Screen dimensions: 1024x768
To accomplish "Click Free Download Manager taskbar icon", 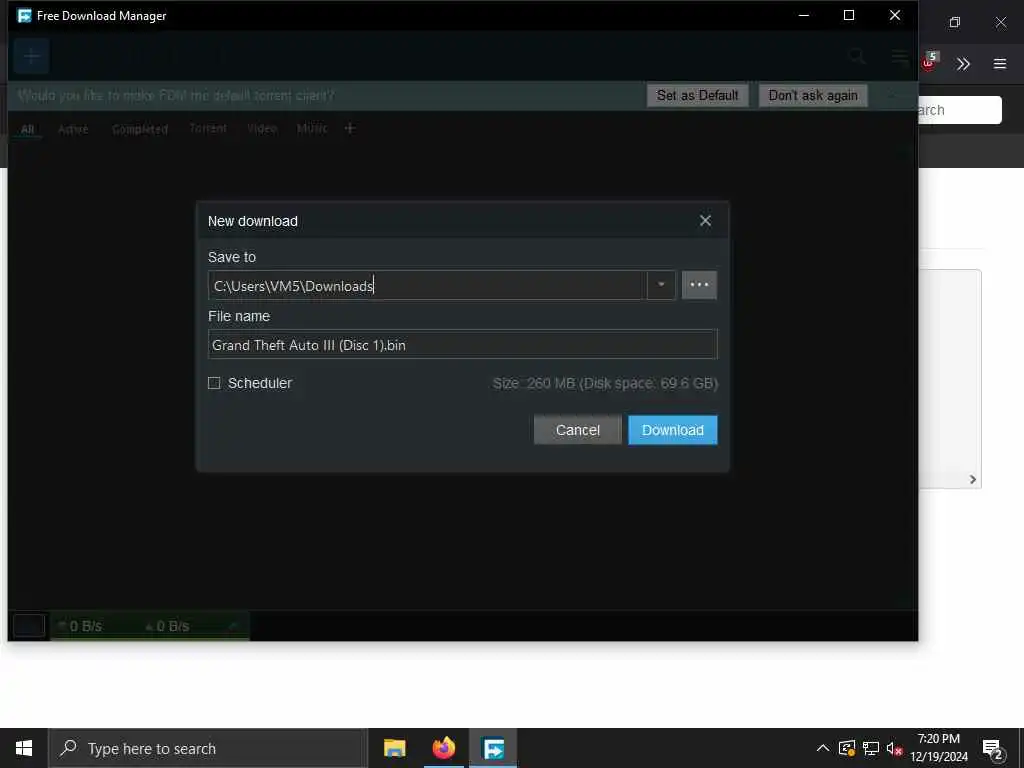I will click(493, 748).
